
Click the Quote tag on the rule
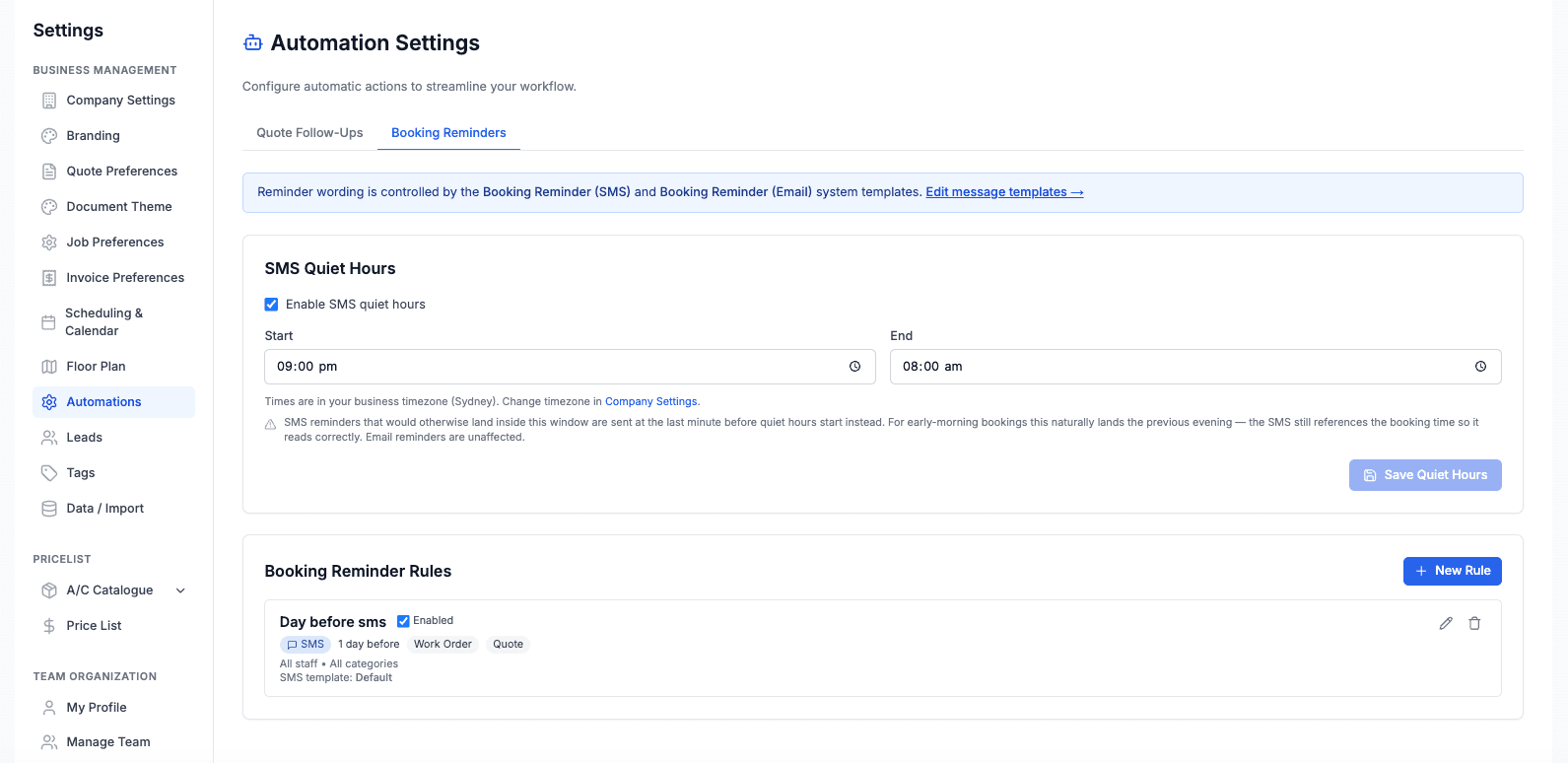click(509, 645)
